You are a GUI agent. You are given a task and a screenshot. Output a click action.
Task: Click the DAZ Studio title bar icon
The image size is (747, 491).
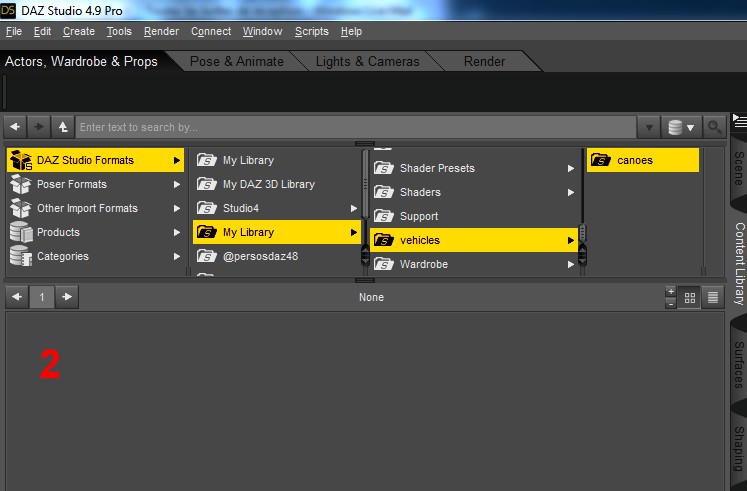8,10
